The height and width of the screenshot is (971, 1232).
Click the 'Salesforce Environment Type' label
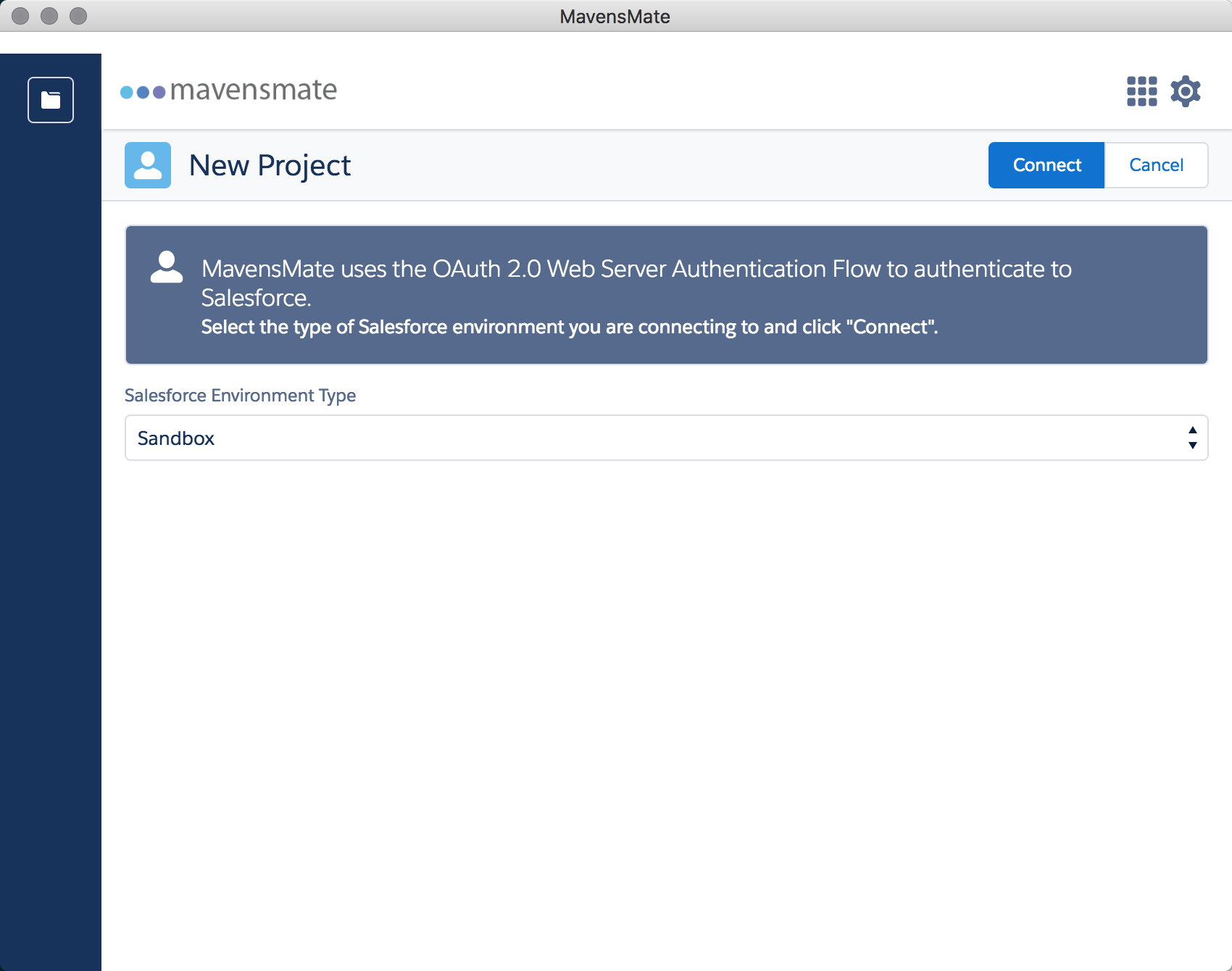pos(240,396)
